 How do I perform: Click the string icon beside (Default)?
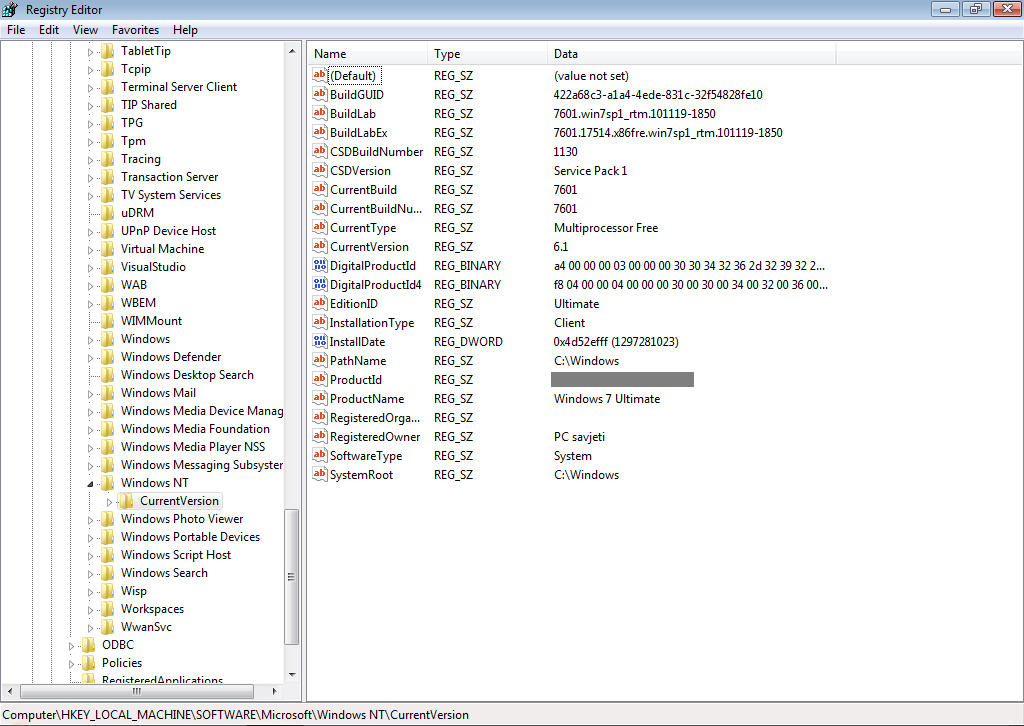(x=319, y=75)
